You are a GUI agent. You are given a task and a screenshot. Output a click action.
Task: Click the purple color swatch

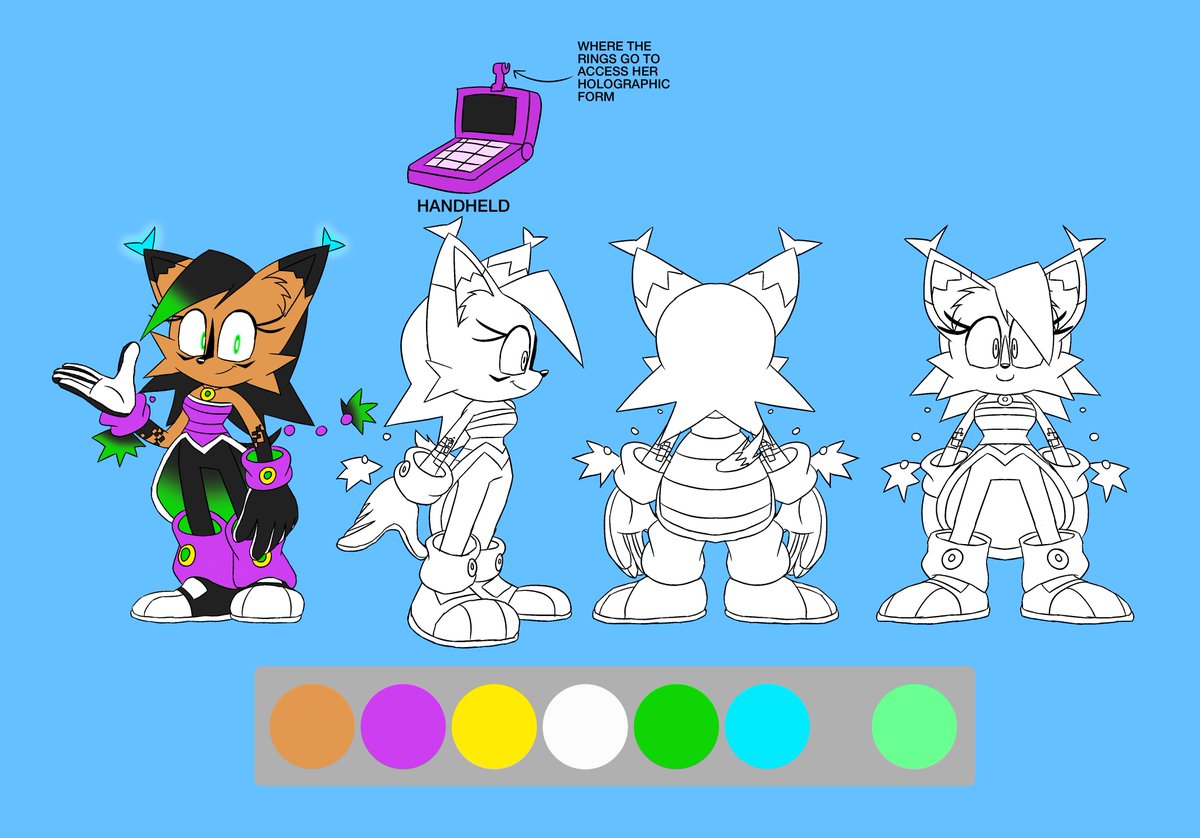coord(403,726)
